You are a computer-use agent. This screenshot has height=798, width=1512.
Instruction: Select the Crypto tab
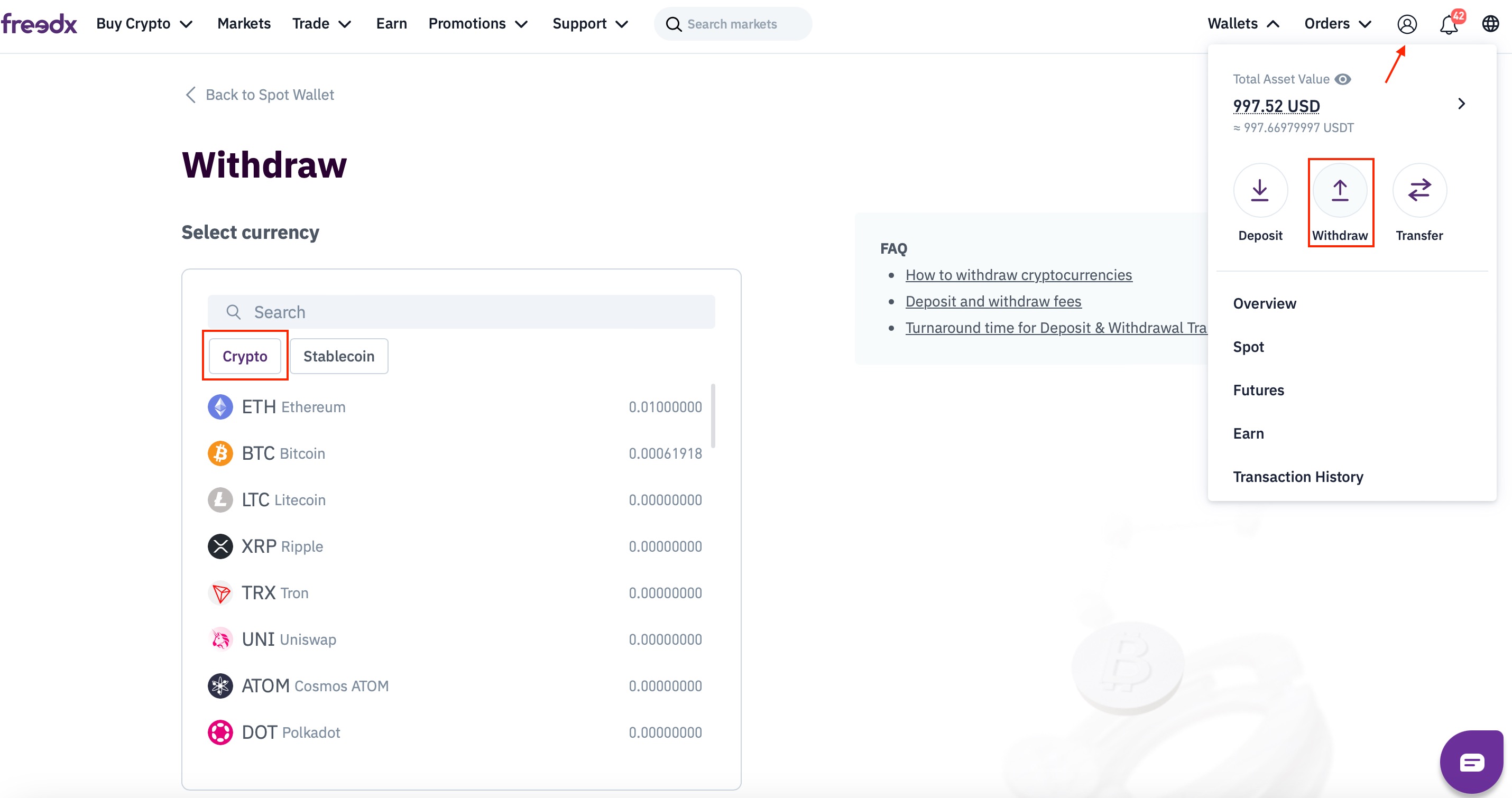tap(245, 356)
